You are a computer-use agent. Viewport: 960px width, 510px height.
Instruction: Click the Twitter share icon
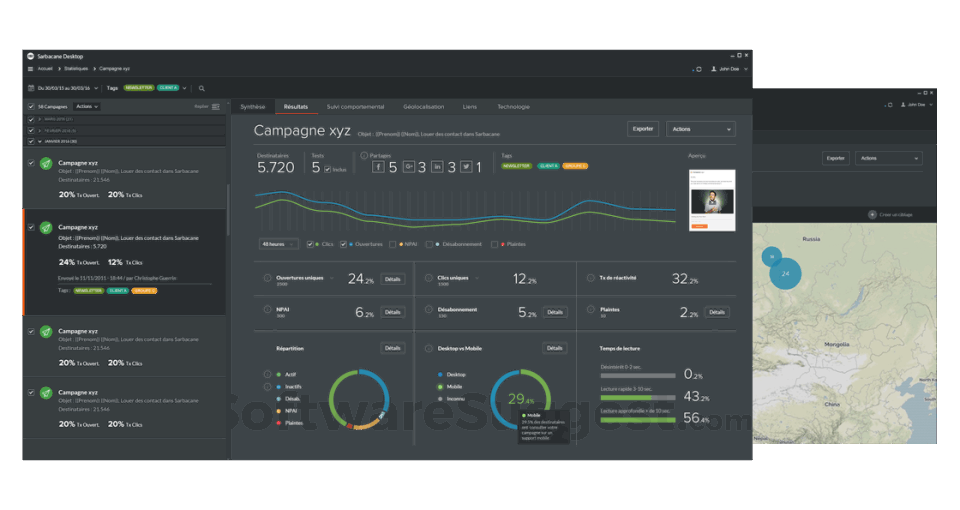click(467, 167)
